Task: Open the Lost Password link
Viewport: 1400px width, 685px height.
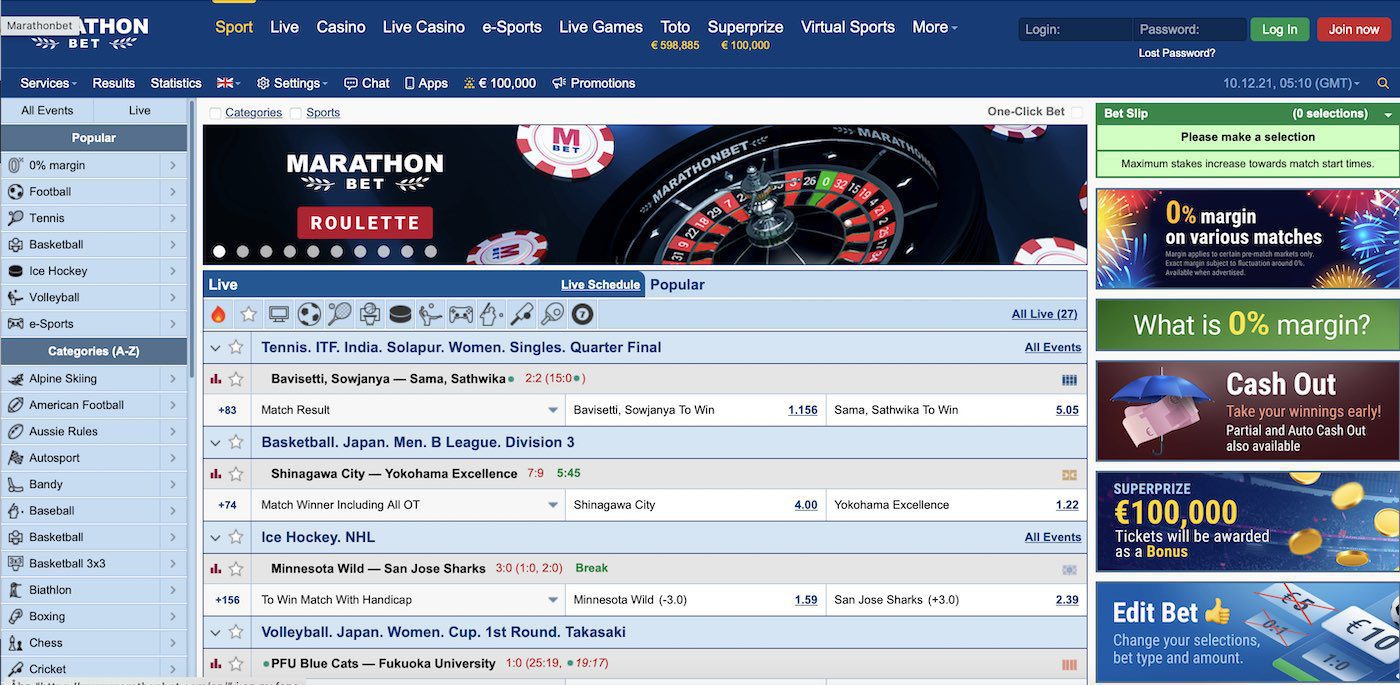Action: pos(1177,53)
